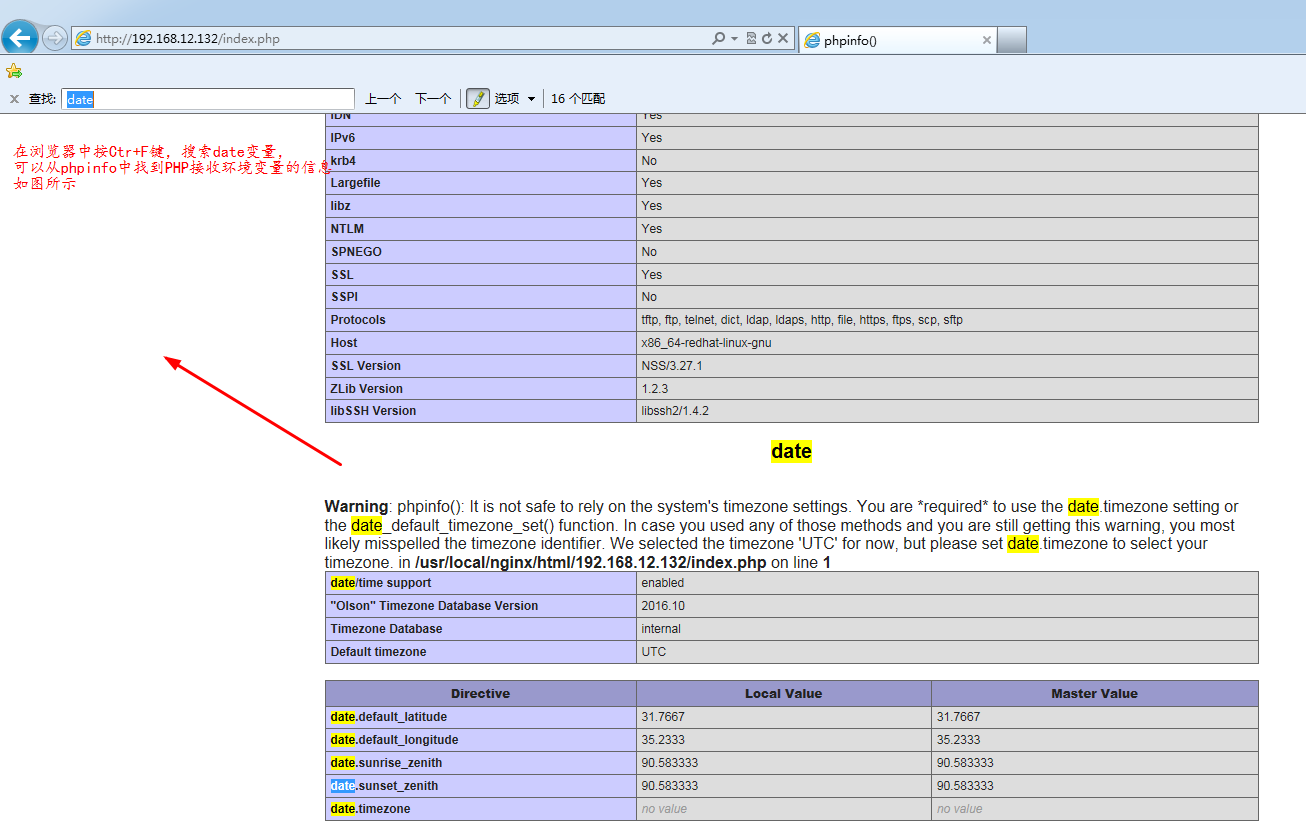
Task: Click the Local Value column header
Action: [784, 693]
